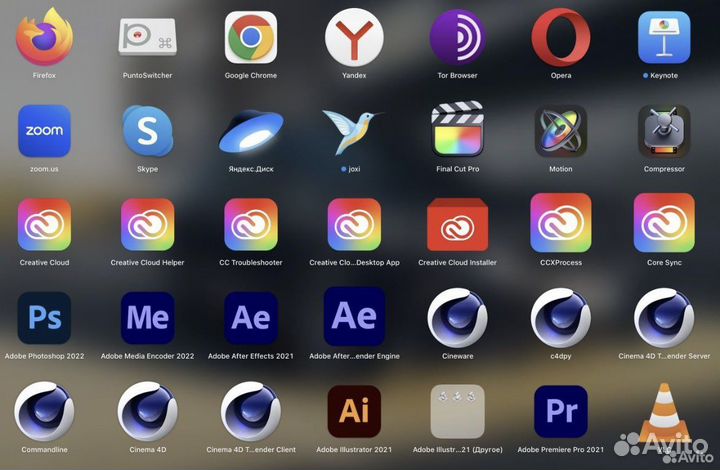Screen dimensions: 720x470
Task: Open Adobe After...ender Engine
Action: click(x=354, y=316)
